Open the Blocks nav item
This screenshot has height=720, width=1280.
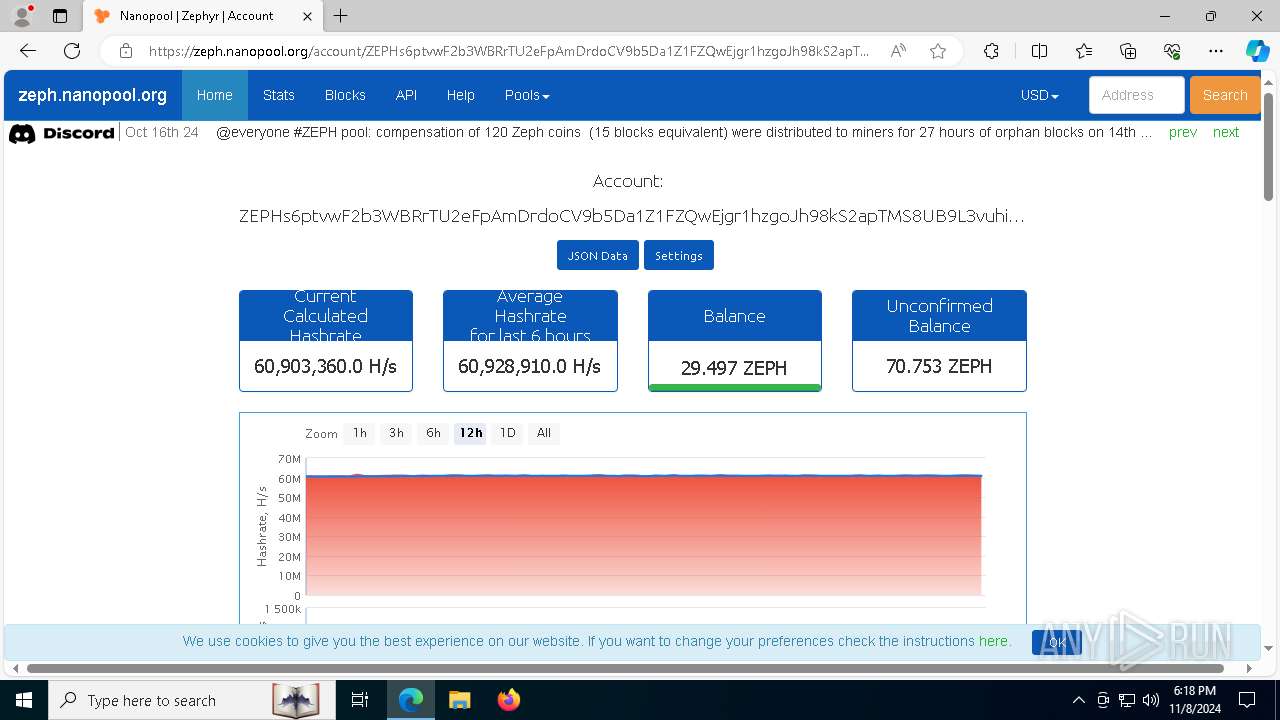coord(345,95)
